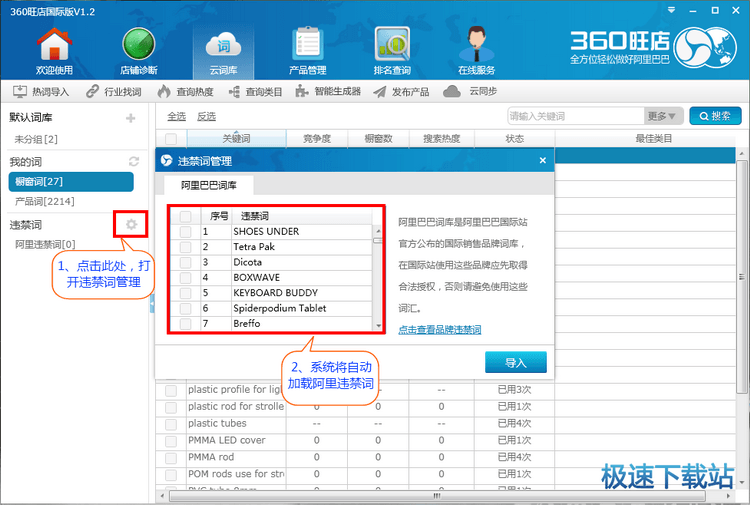This screenshot has height=505, width=750.
Task: Check the Breffo row checkbox
Action: [x=186, y=324]
